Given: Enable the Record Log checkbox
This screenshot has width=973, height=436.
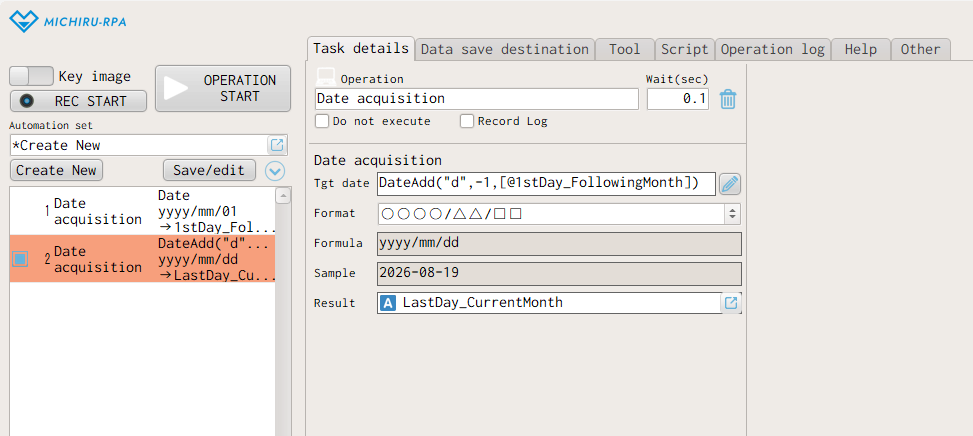Looking at the screenshot, I should click(x=467, y=121).
